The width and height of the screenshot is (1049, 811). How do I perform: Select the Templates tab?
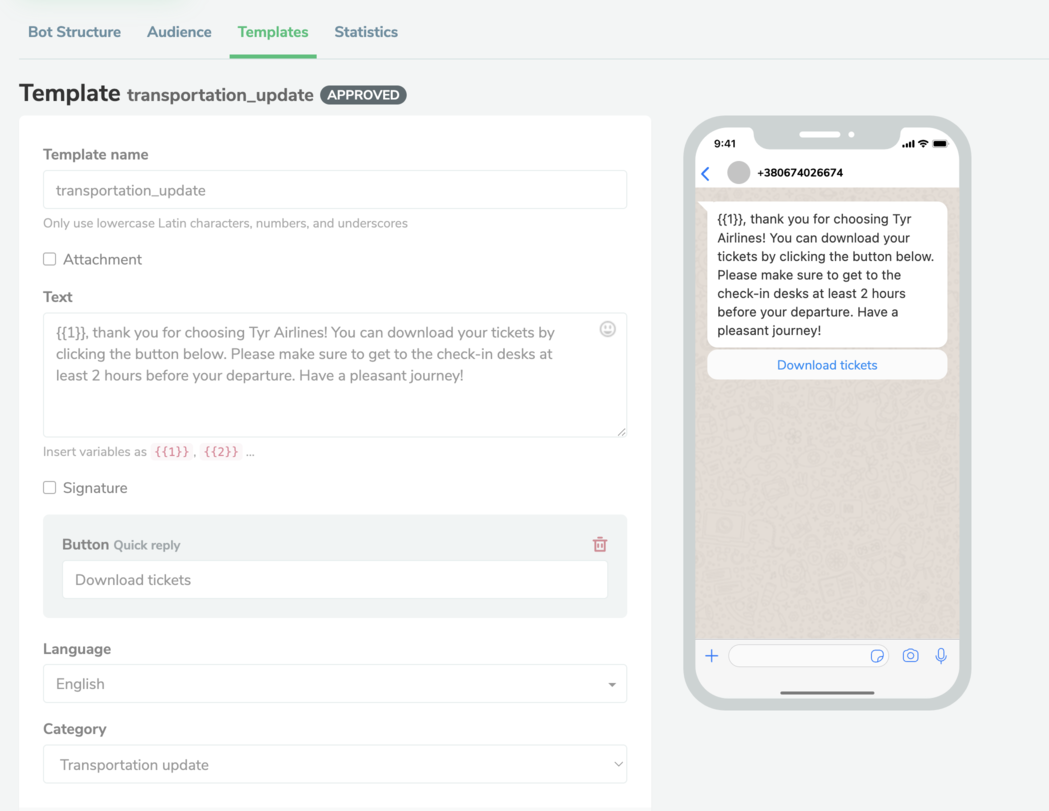pos(273,32)
